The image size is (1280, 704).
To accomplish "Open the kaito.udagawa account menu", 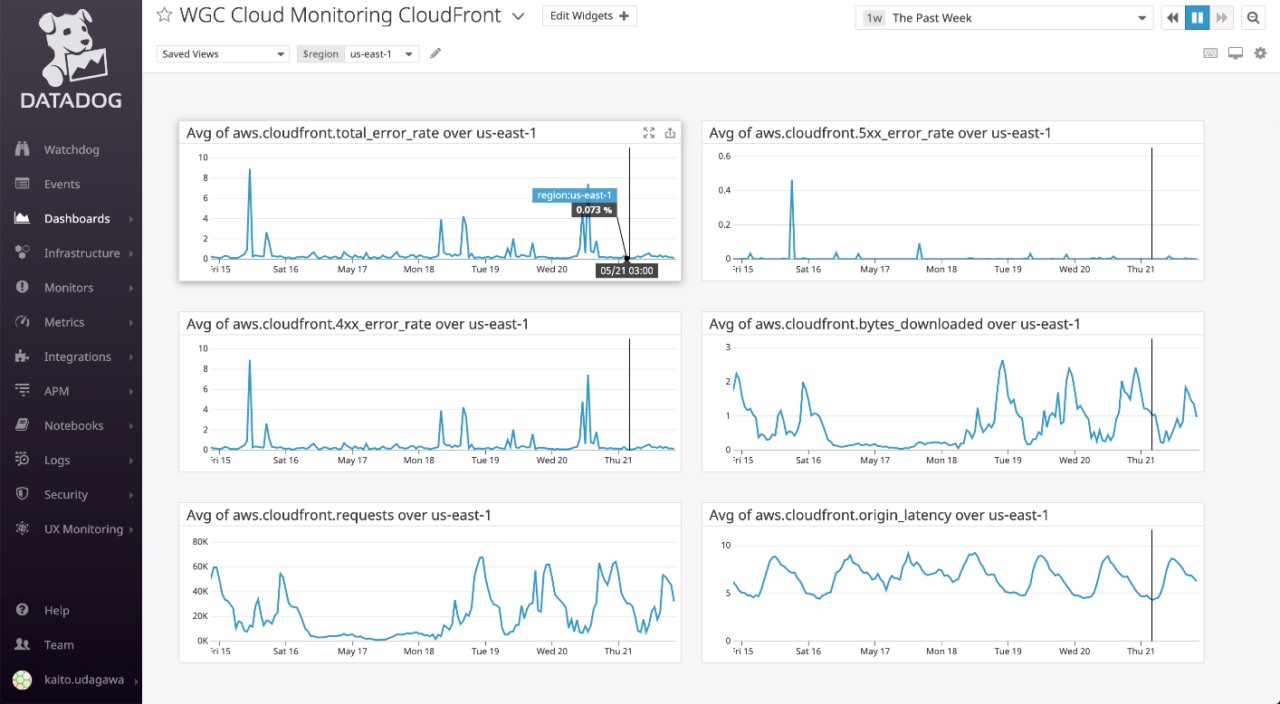I will click(76, 679).
